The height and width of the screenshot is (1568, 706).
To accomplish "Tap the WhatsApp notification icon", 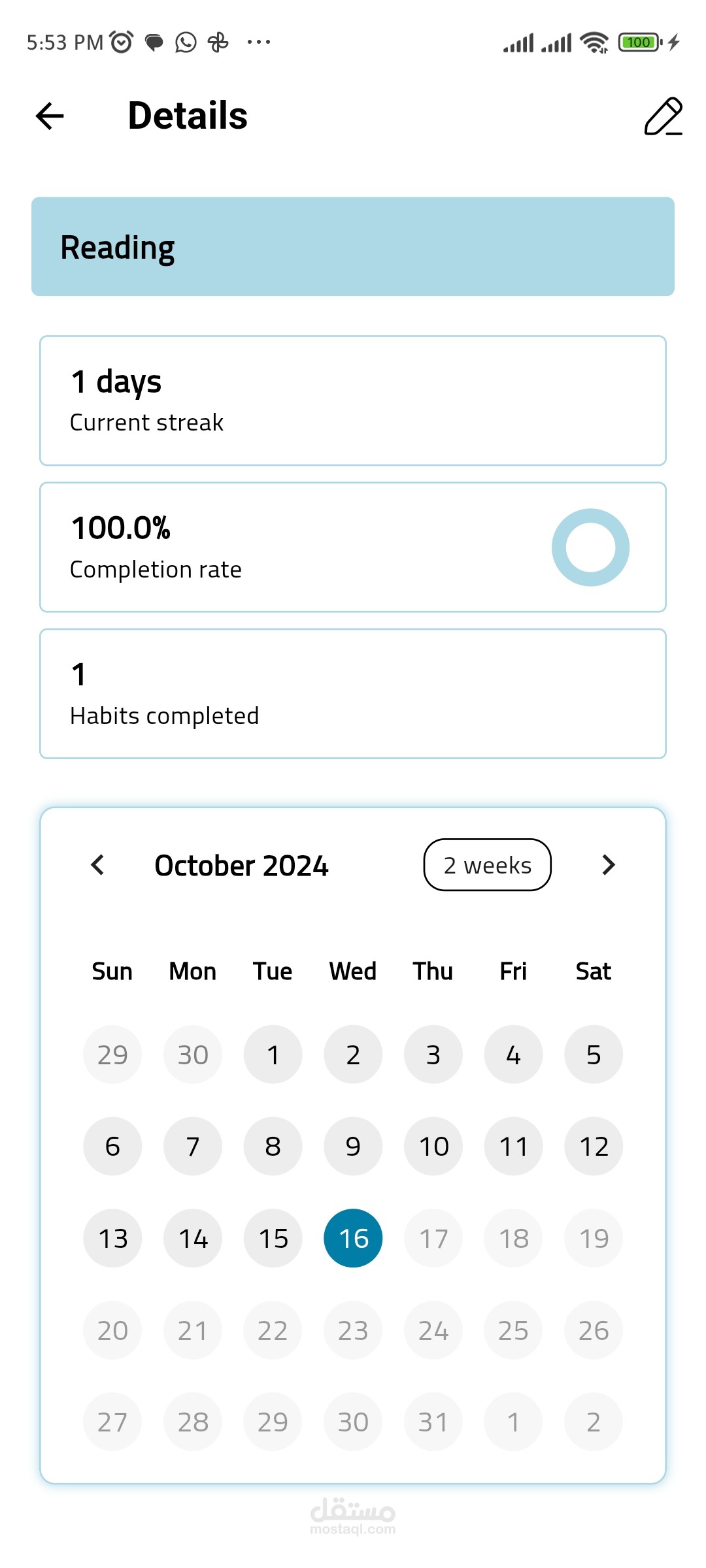I will point(186,42).
